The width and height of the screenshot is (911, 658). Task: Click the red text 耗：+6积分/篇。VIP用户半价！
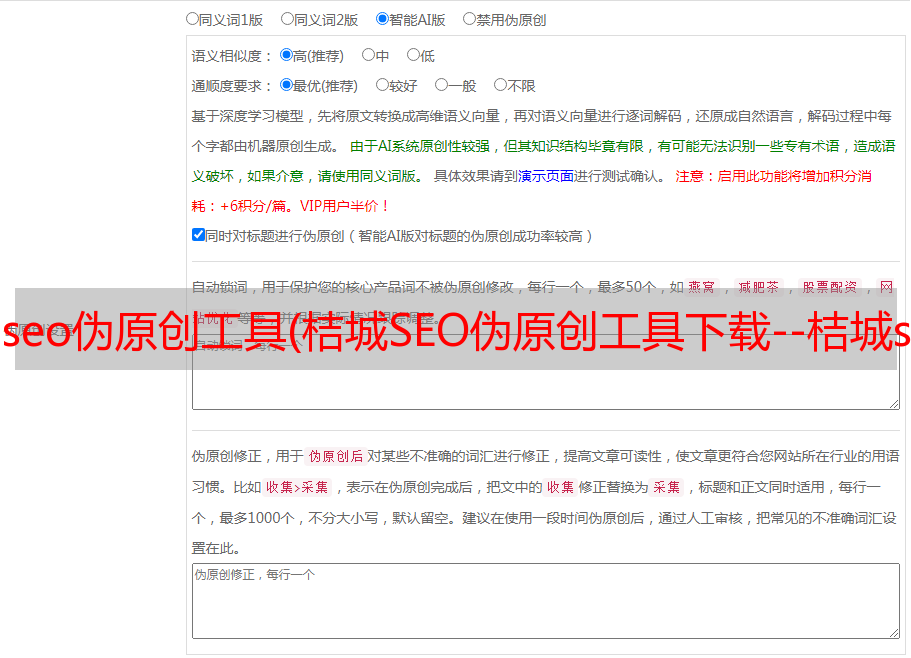point(290,206)
